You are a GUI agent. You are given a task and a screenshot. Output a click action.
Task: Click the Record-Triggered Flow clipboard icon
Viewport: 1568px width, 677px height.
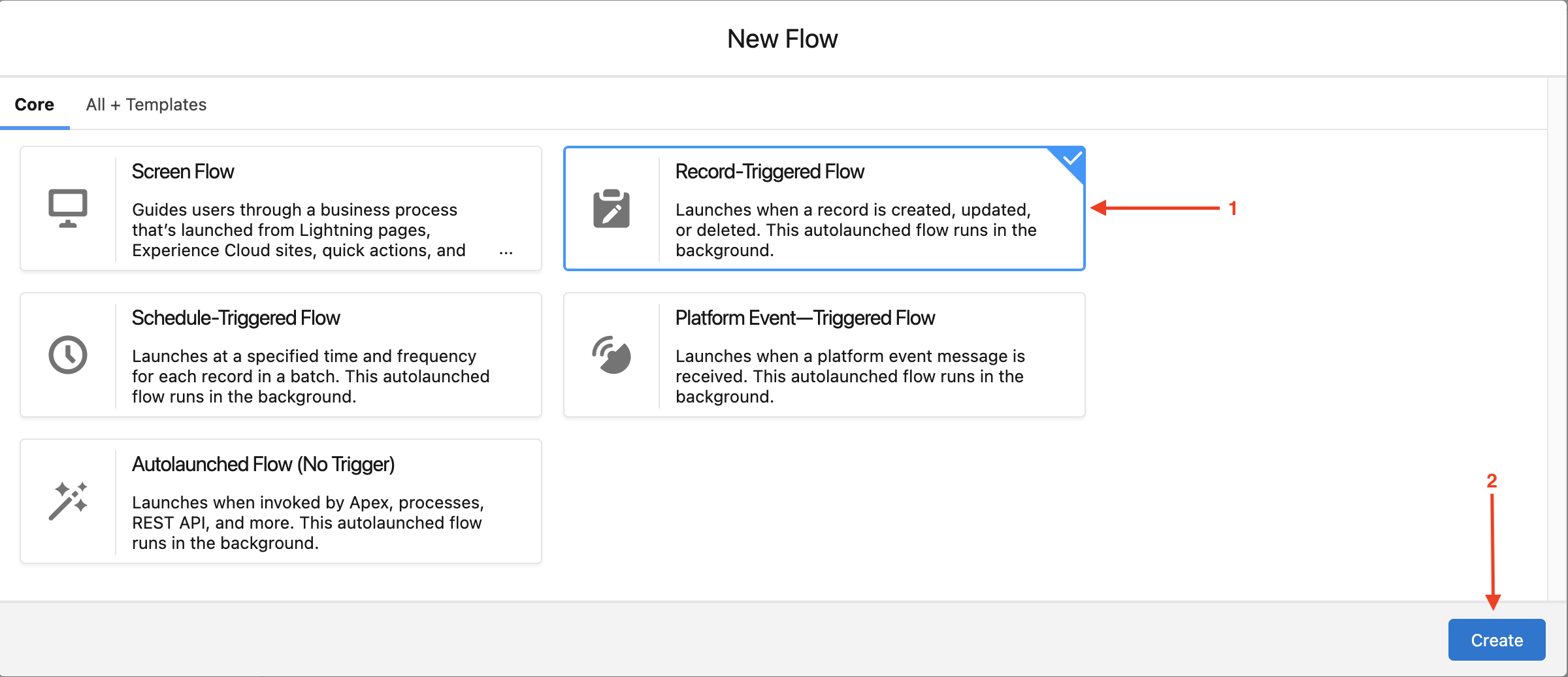coord(612,209)
